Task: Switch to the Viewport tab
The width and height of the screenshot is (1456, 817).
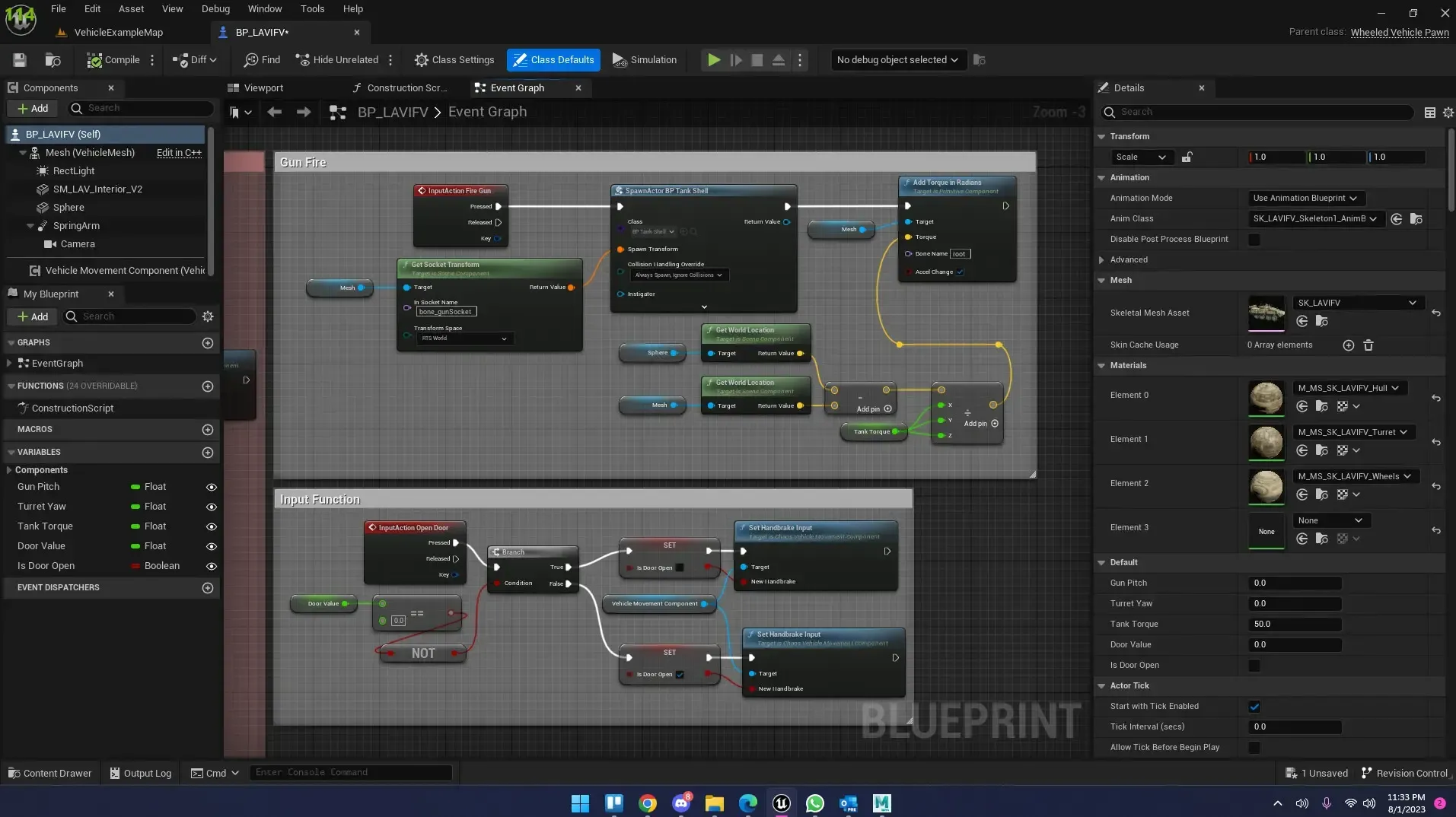Action: tap(263, 88)
